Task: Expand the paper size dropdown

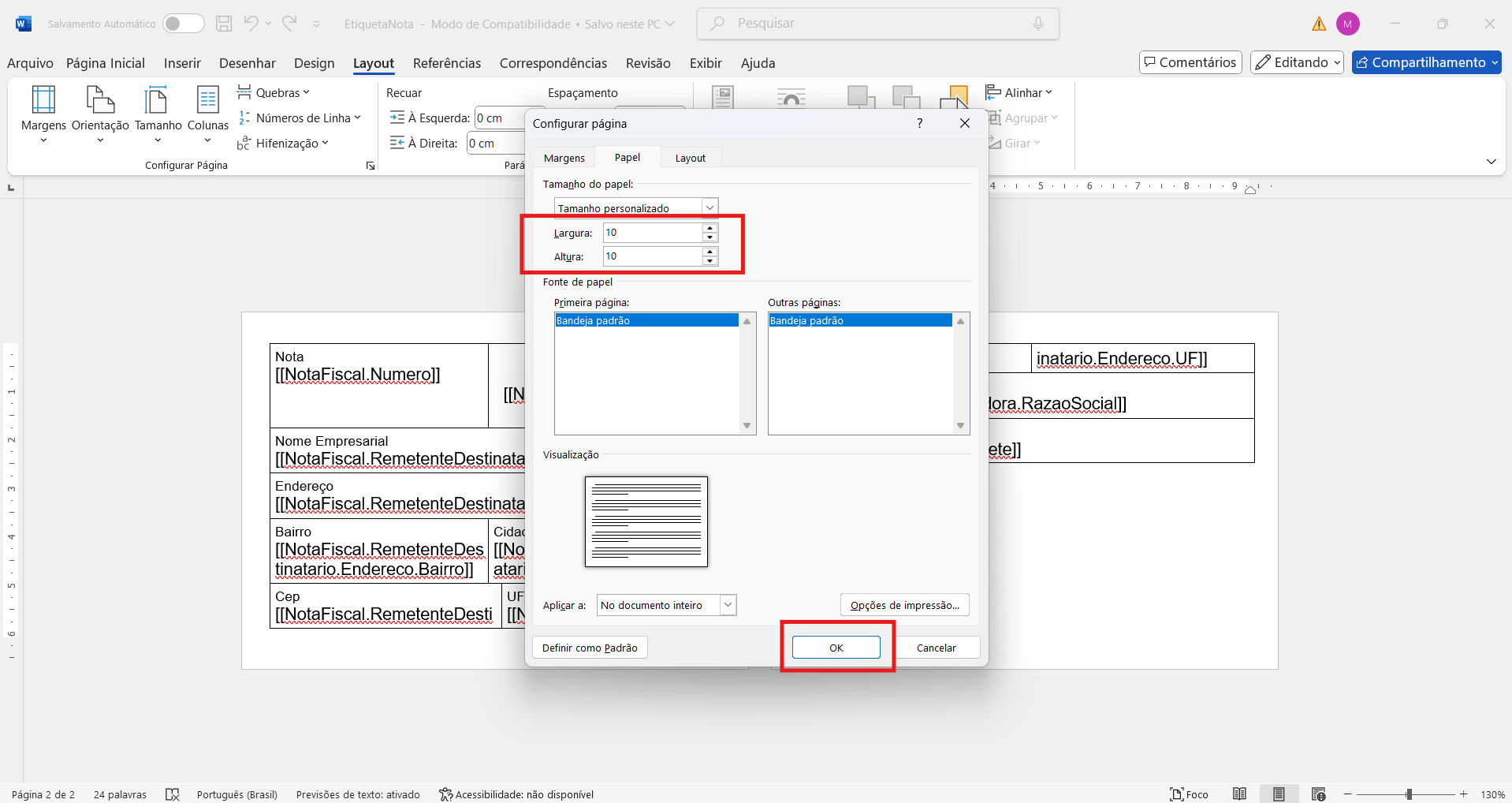Action: pyautogui.click(x=709, y=208)
